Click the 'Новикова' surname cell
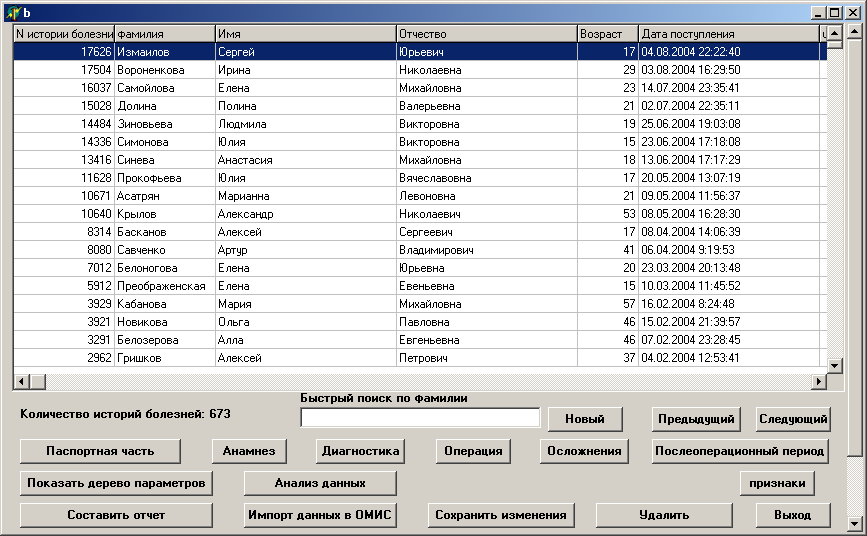The image size is (867, 536). pos(165,322)
